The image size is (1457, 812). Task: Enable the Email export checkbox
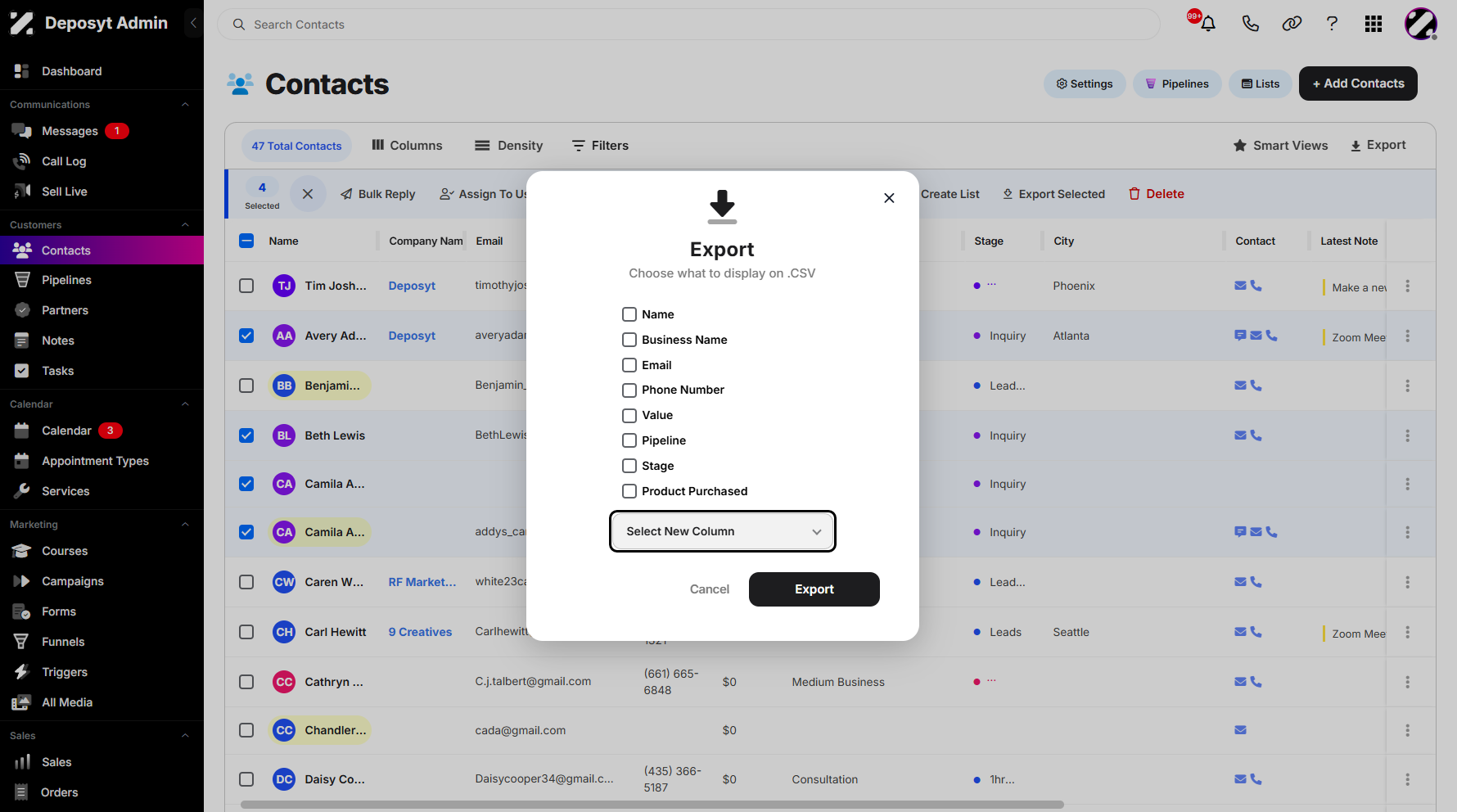pyautogui.click(x=629, y=365)
